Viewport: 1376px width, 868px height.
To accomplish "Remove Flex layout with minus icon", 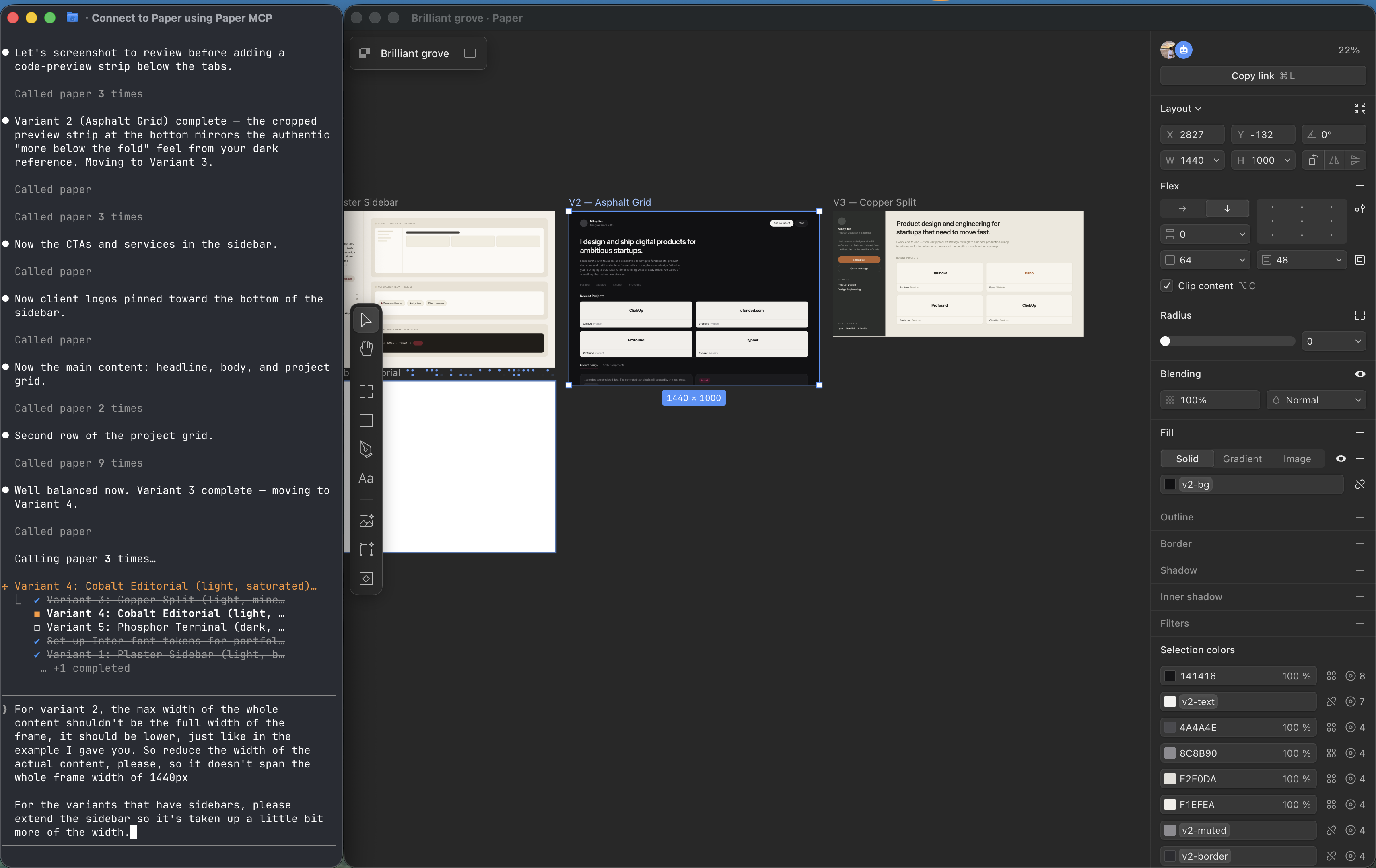I will point(1360,186).
